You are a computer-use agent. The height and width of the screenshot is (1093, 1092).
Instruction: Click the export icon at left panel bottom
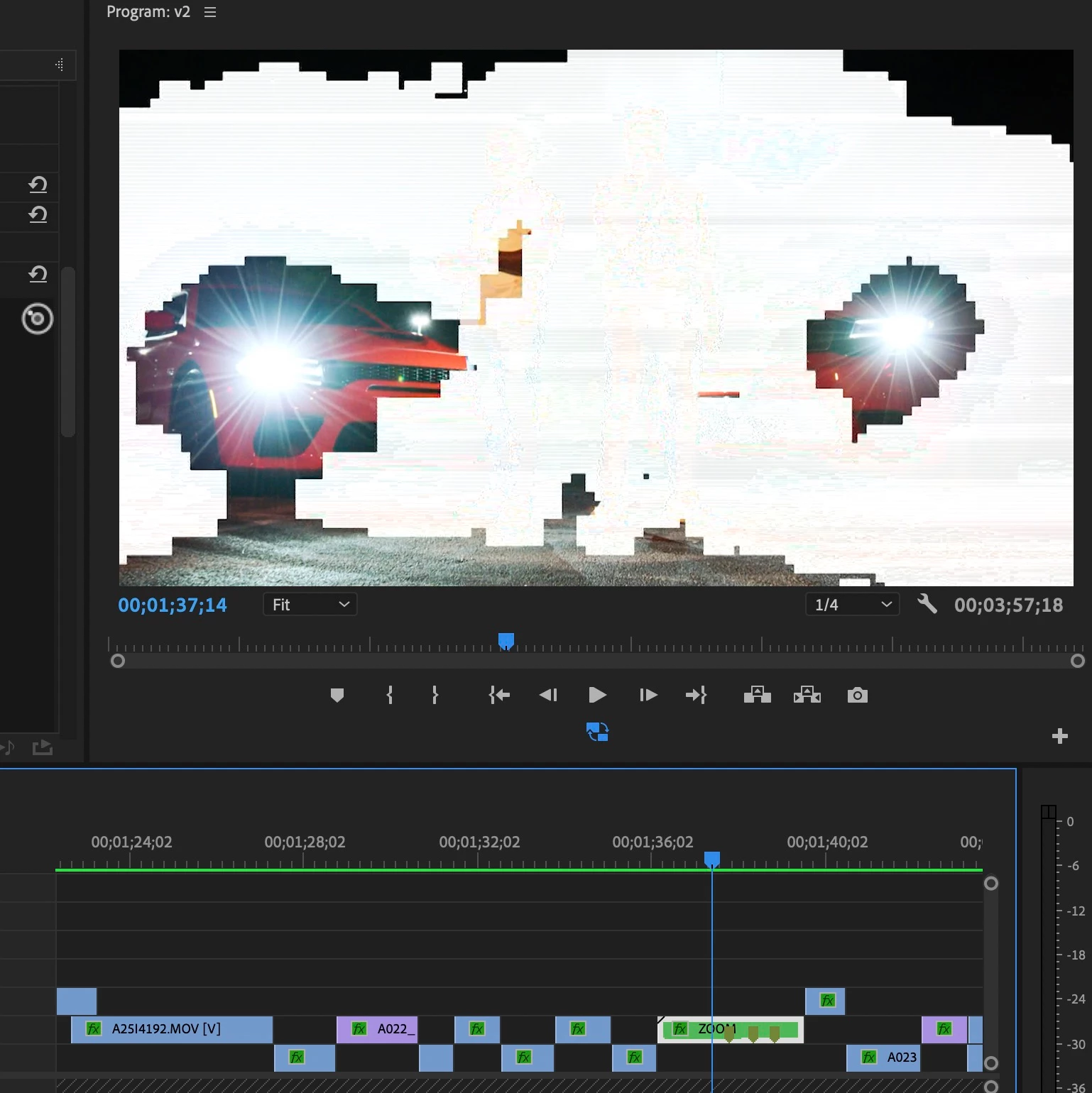click(x=43, y=747)
